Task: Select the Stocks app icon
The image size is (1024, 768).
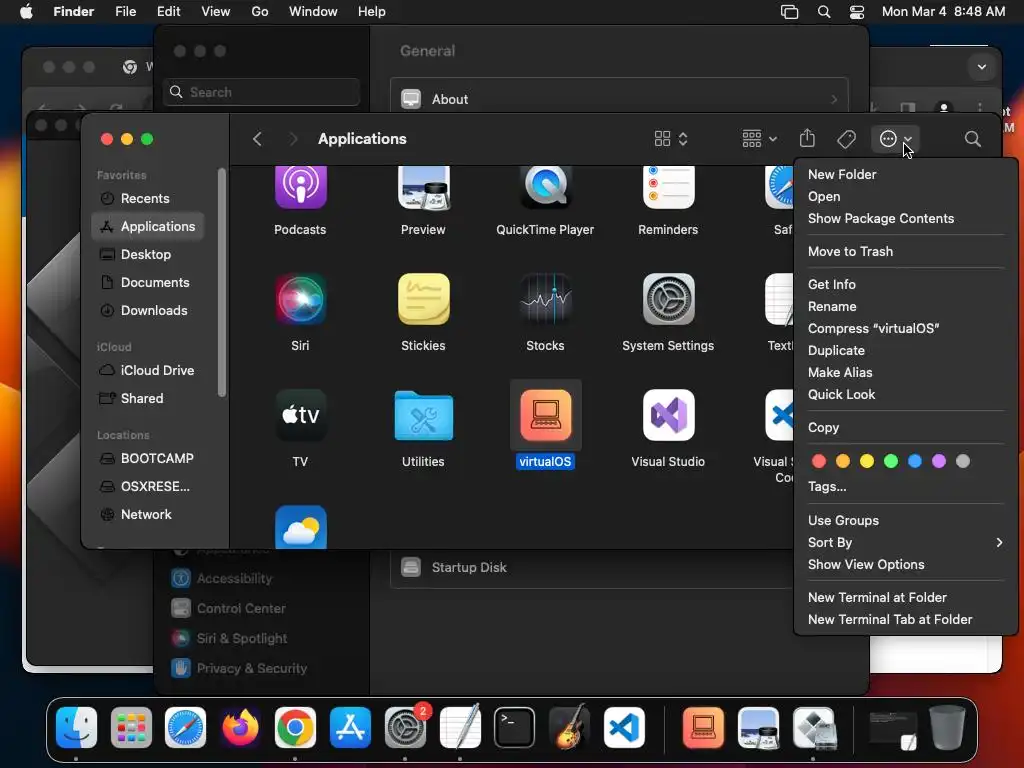Action: 545,299
